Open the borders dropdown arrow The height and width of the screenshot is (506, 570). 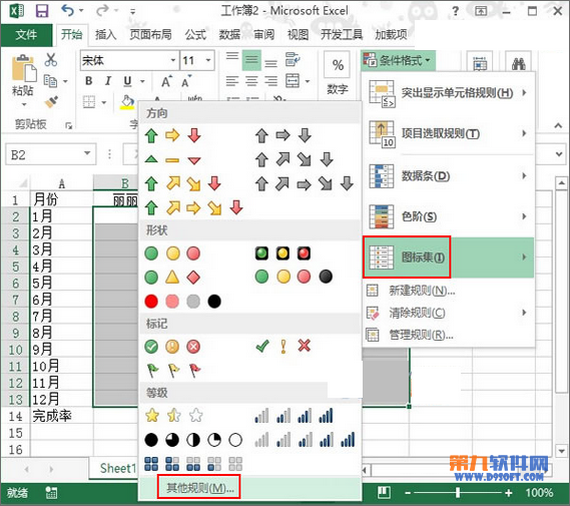104,102
